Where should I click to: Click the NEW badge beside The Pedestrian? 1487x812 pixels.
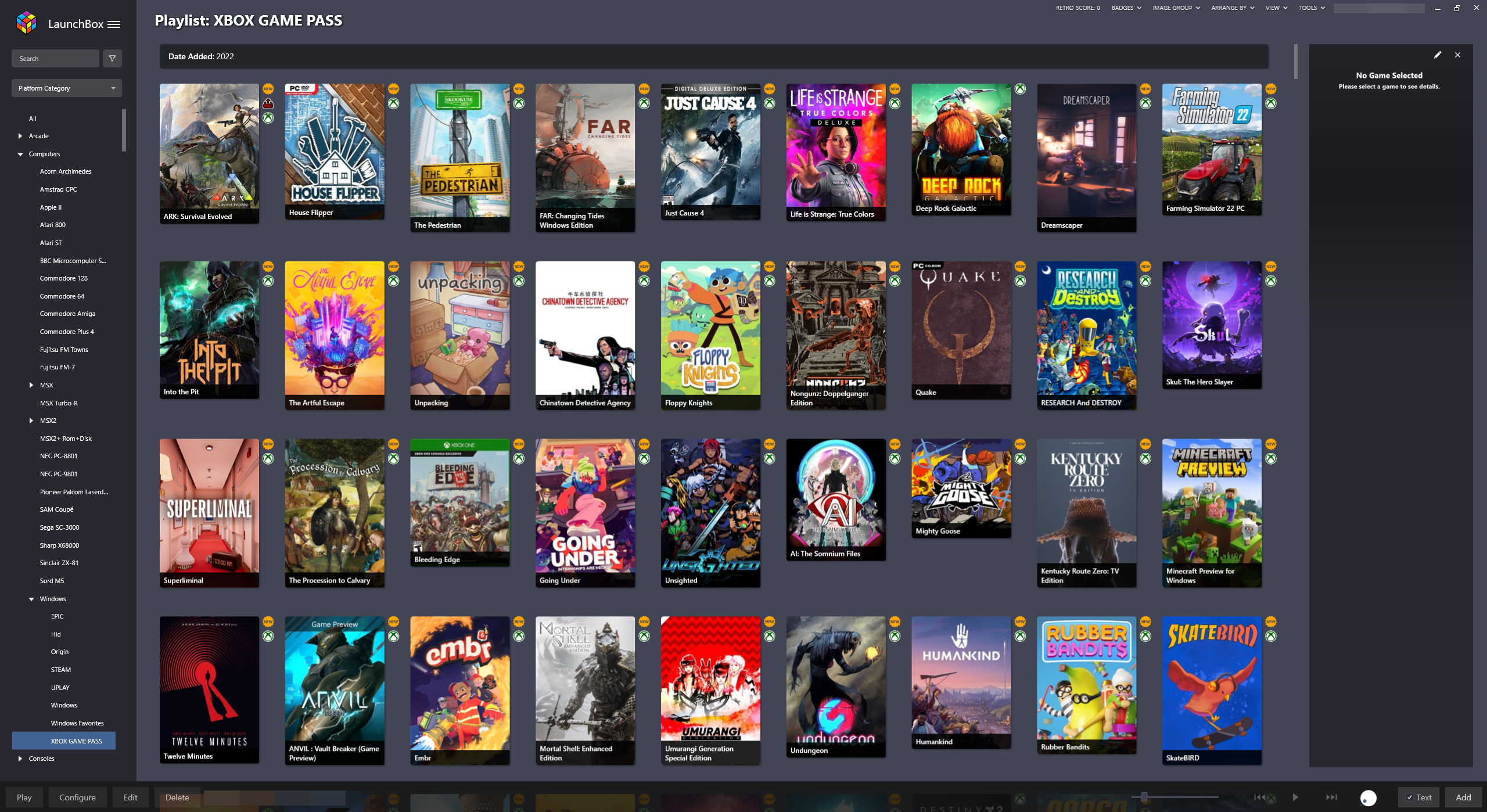(519, 89)
